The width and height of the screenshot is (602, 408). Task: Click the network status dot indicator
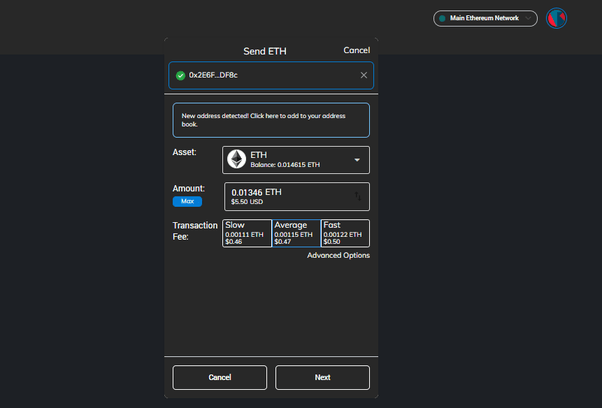[443, 18]
